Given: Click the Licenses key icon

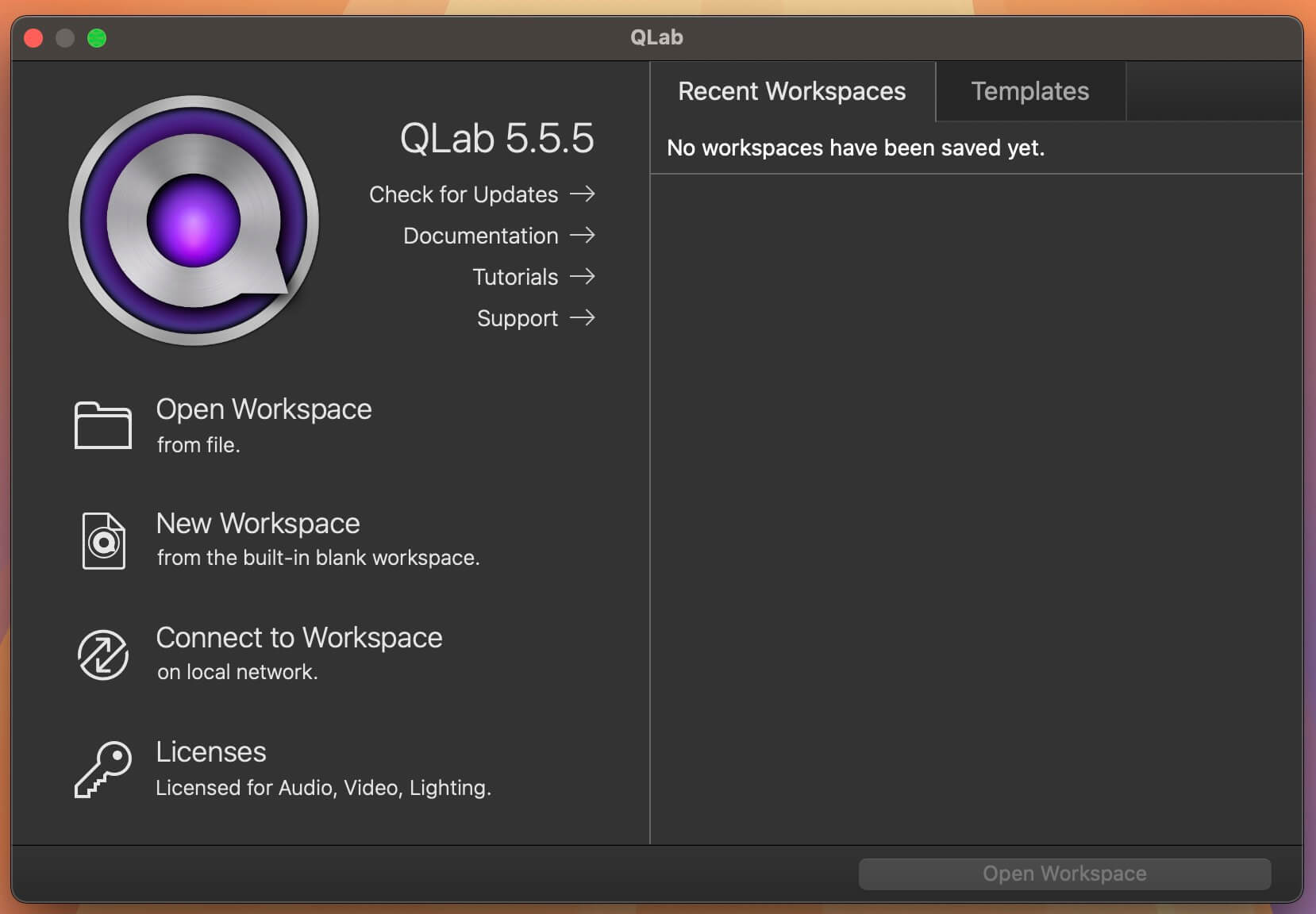Looking at the screenshot, I should (x=103, y=769).
